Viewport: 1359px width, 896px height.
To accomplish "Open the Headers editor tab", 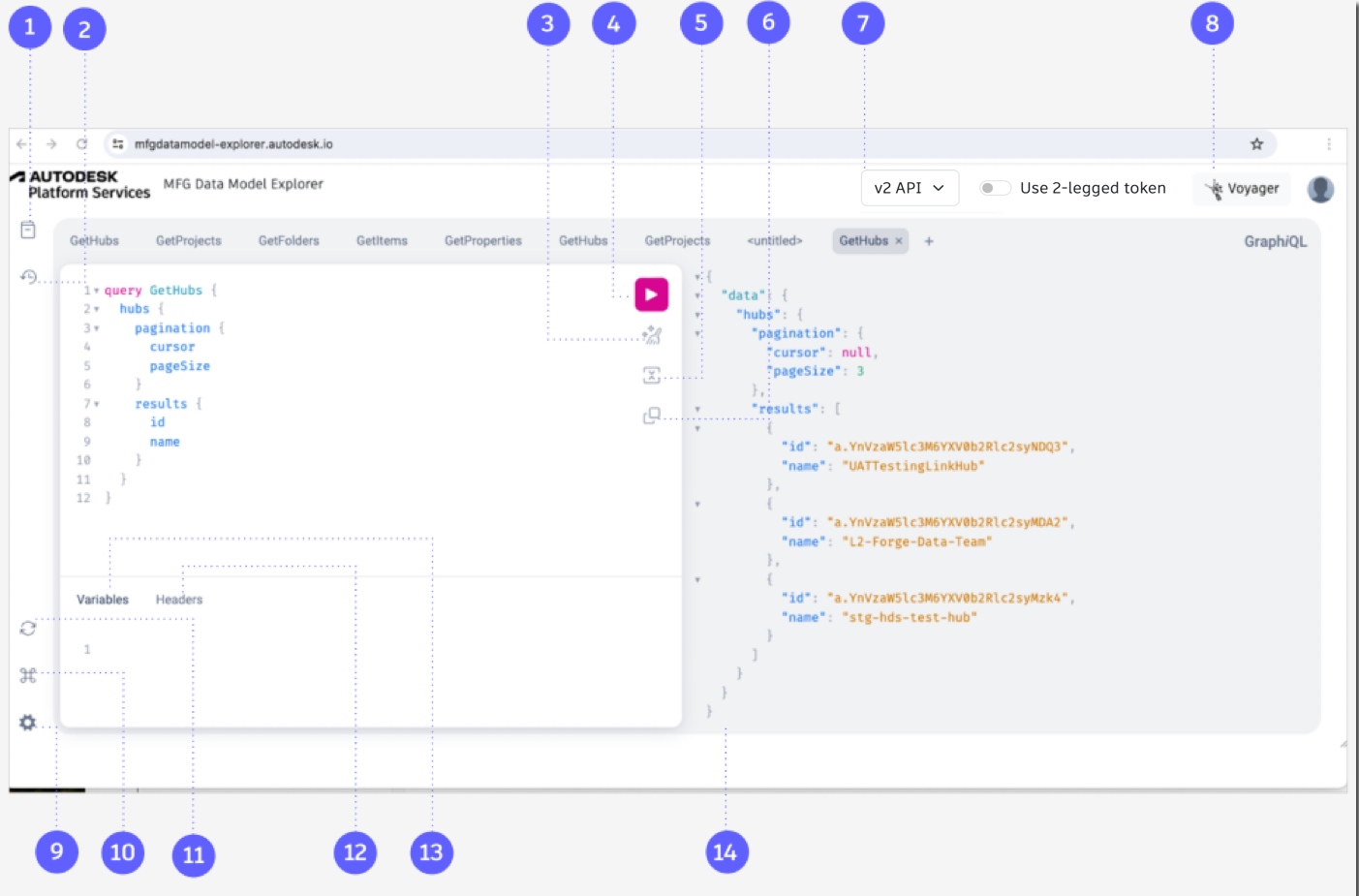I will pos(179,600).
